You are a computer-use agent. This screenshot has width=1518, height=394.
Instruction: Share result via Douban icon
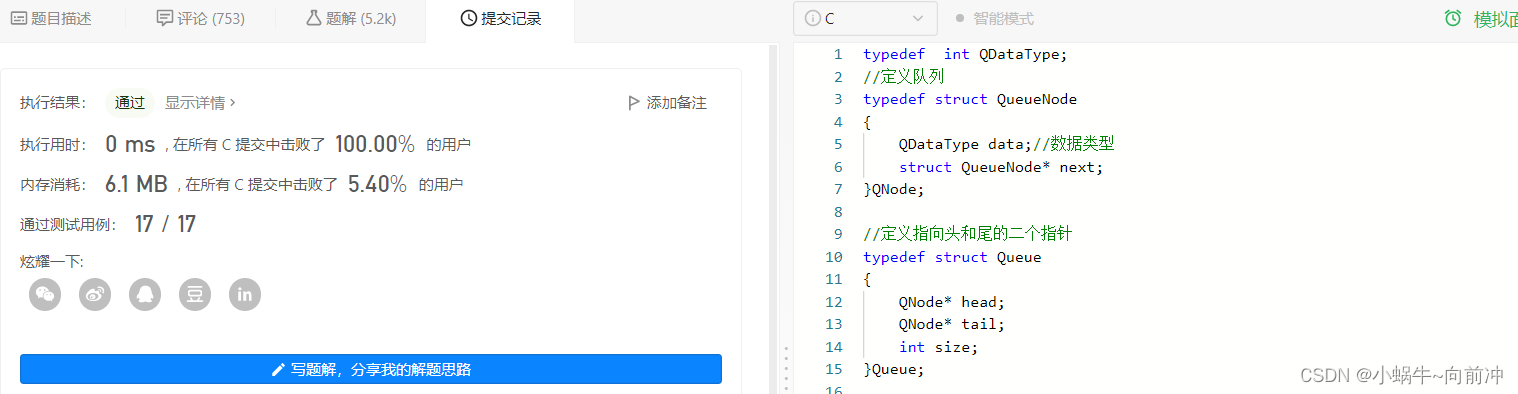click(x=195, y=294)
